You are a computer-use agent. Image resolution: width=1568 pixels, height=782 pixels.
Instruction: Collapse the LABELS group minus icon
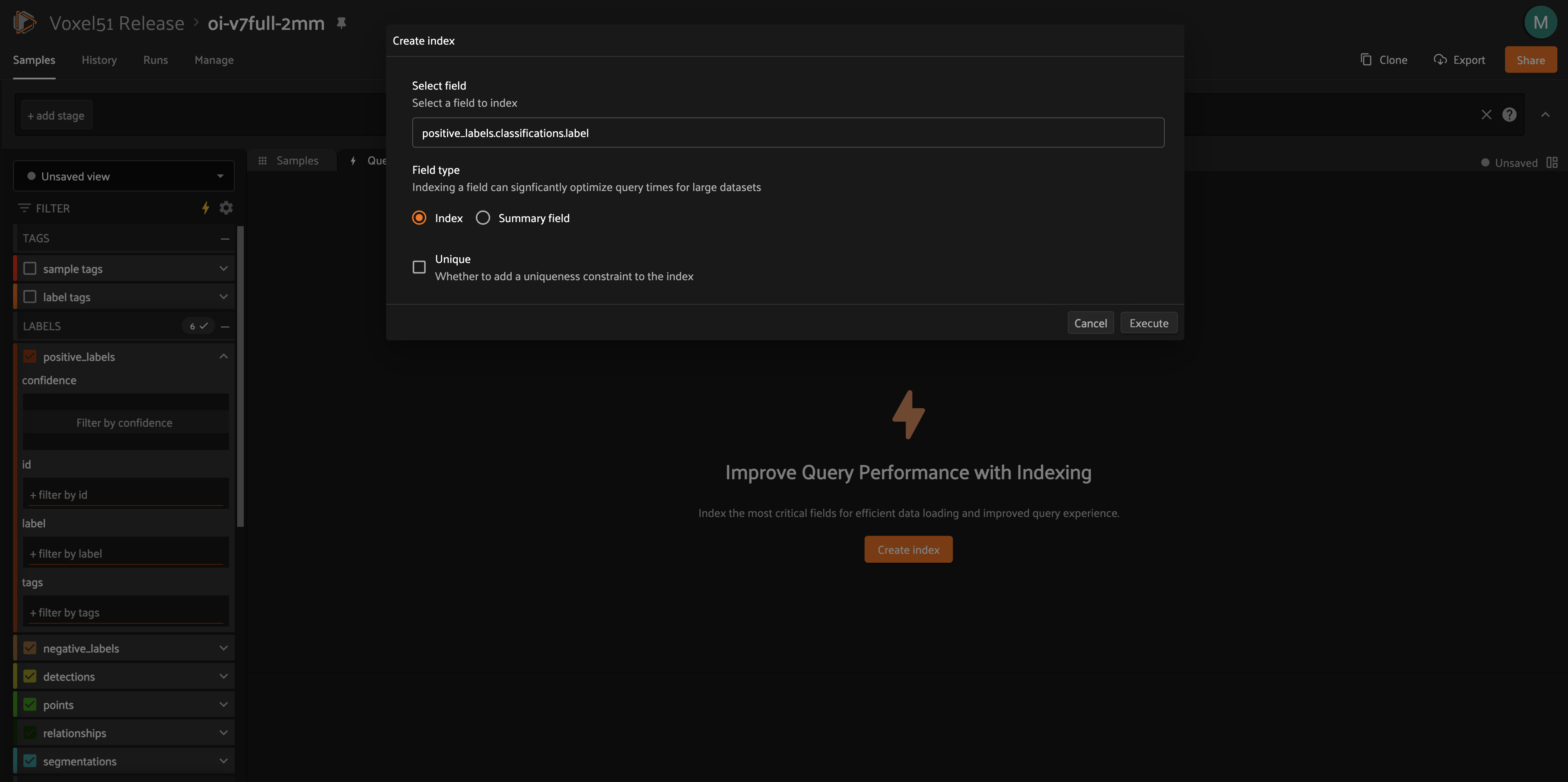pos(225,326)
